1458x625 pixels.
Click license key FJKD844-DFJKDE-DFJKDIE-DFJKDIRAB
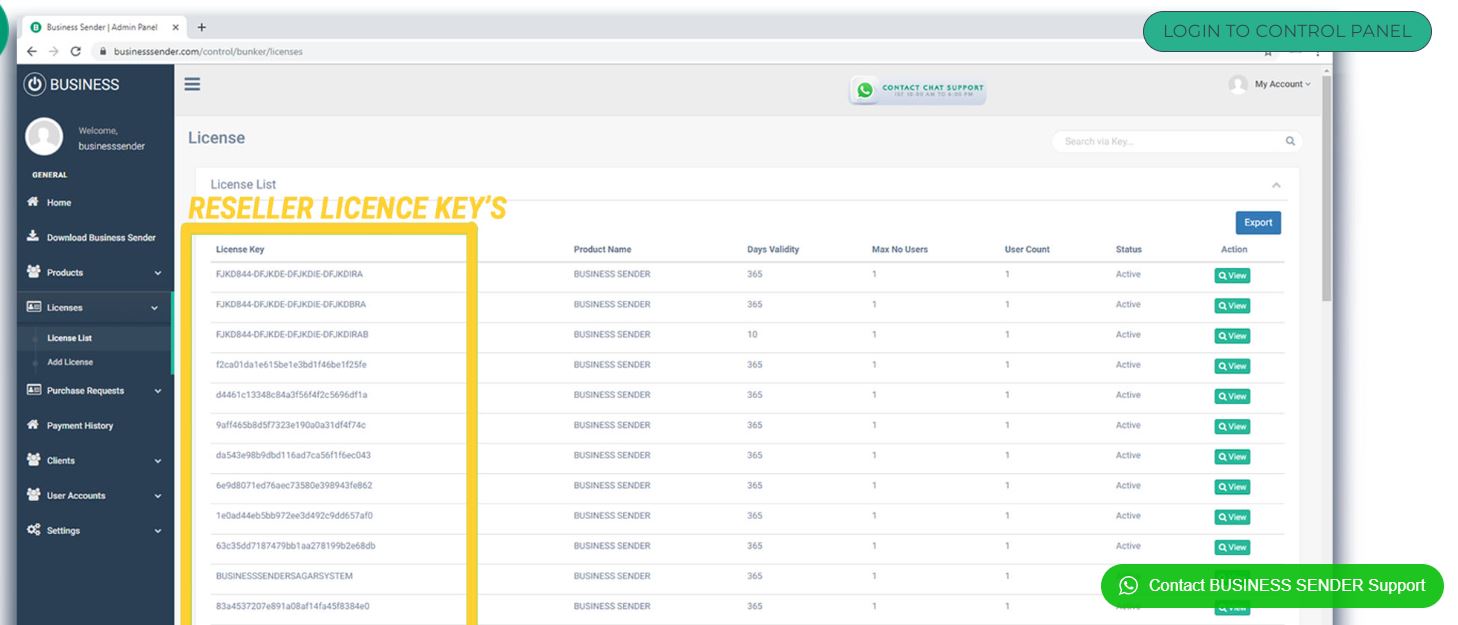click(292, 334)
